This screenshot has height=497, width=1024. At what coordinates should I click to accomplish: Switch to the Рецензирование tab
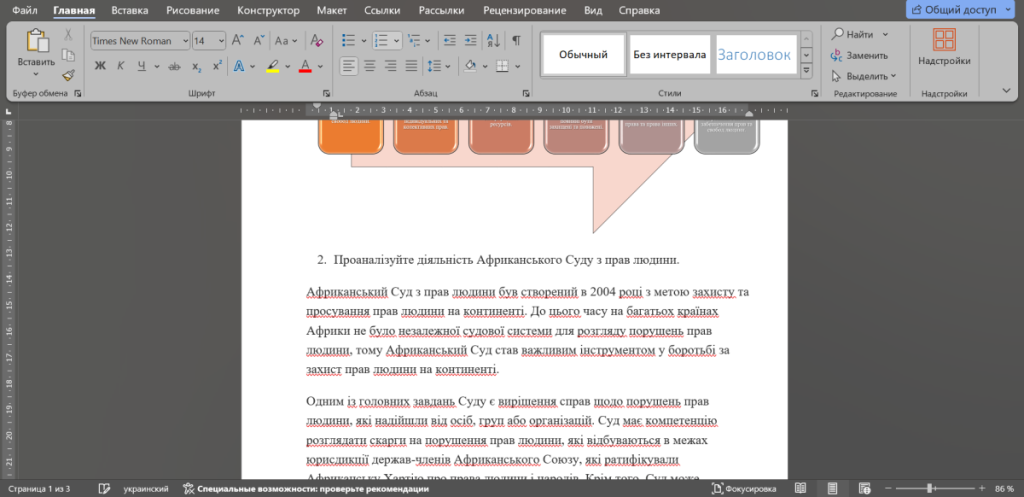tap(527, 11)
